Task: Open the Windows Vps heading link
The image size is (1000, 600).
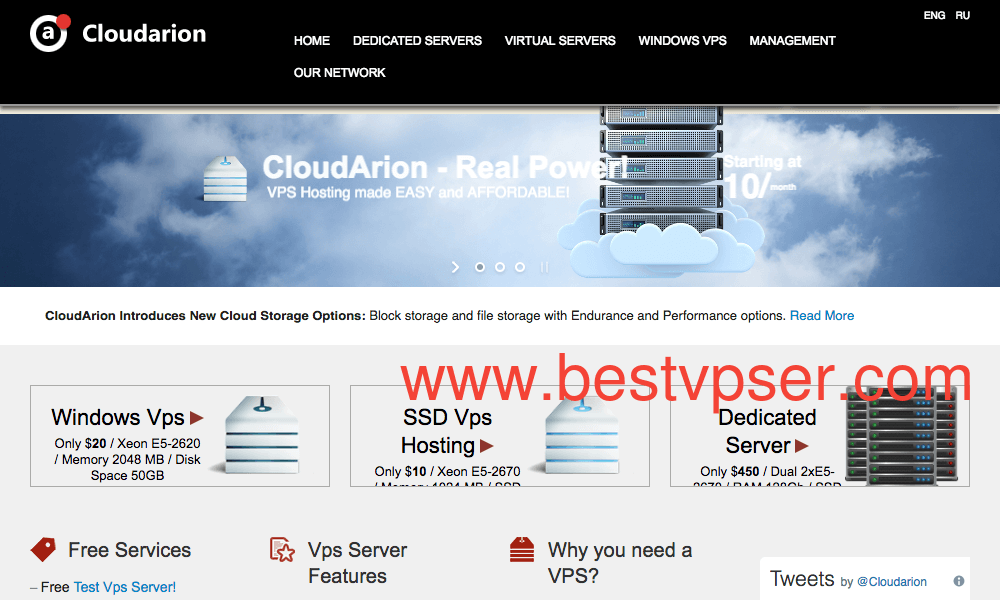Action: pyautogui.click(x=118, y=417)
